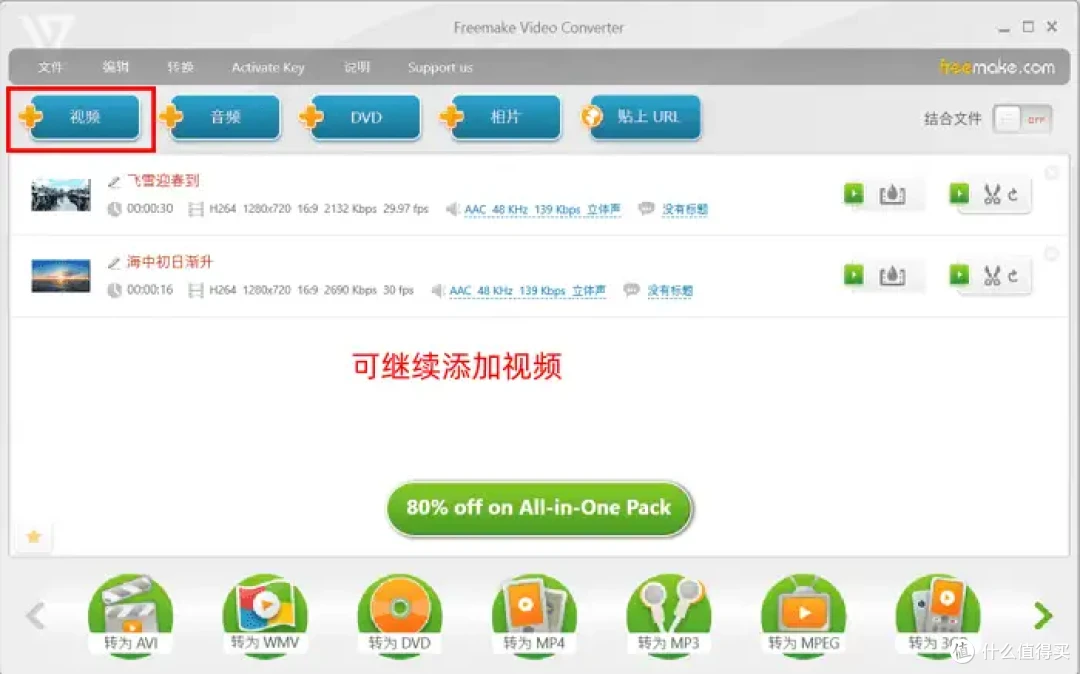
Task: Click the star favorites icon
Action: (x=34, y=536)
